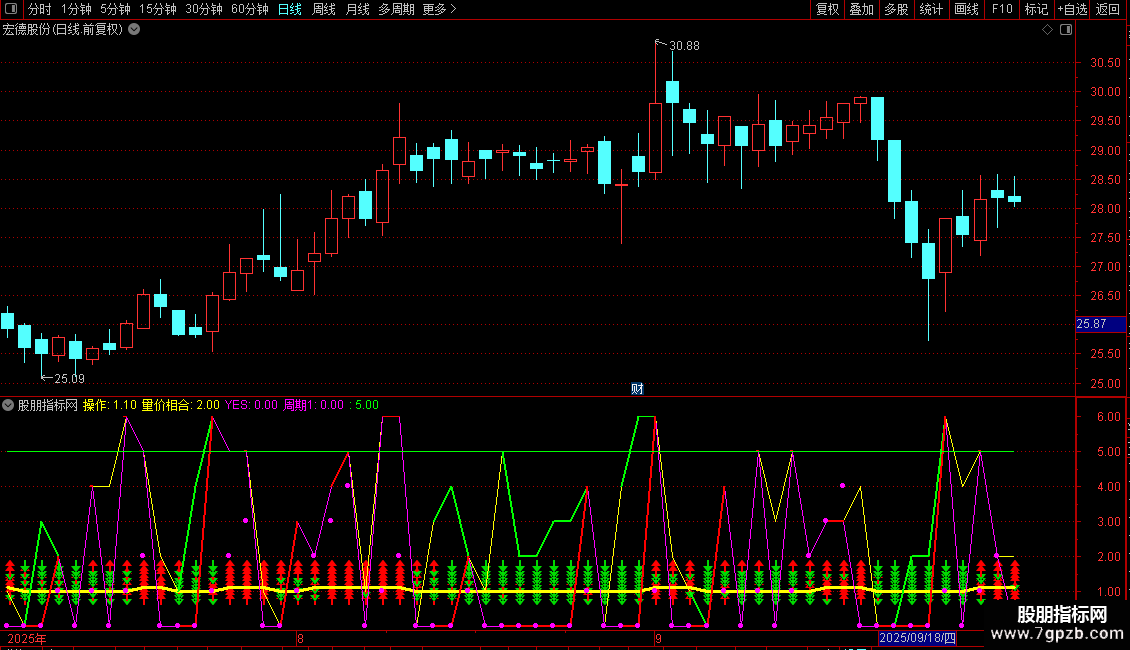1130x650 pixels.
Task: Toggle the left sidebar panel icon
Action: click(11, 9)
